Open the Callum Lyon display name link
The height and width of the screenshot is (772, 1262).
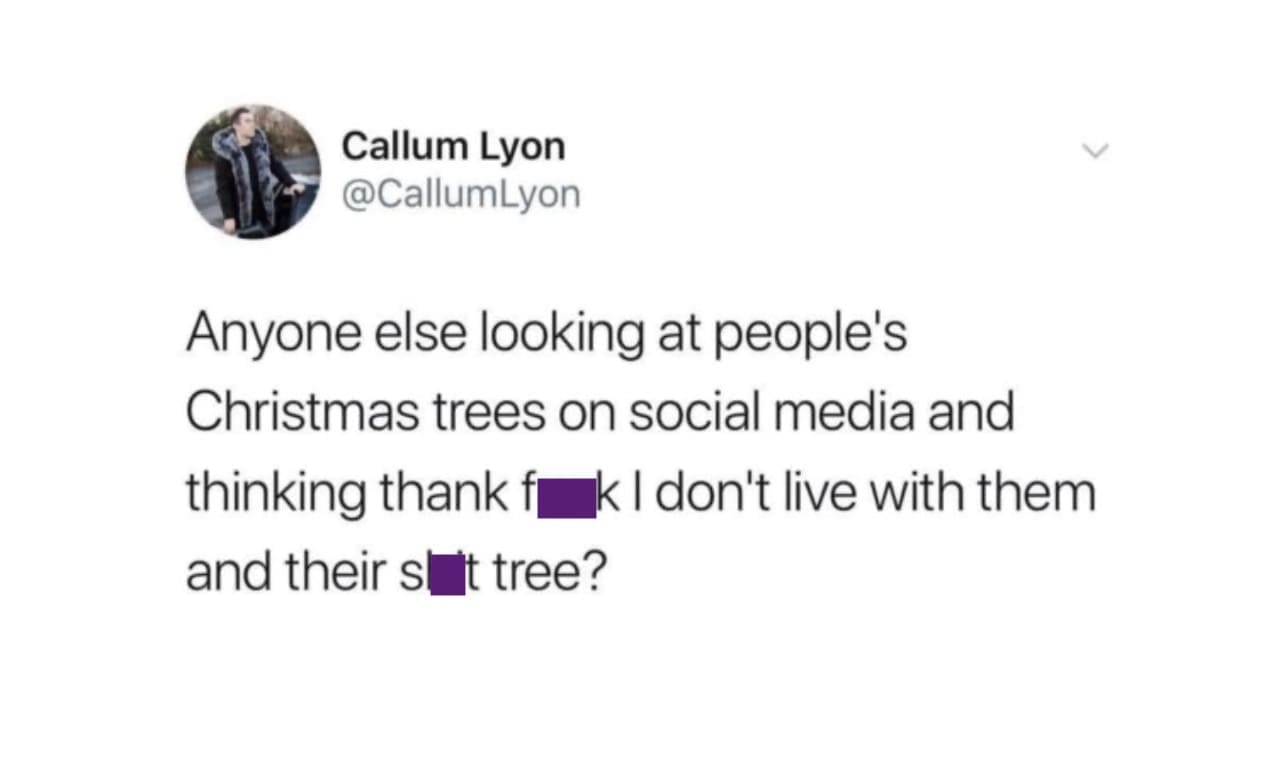[453, 147]
